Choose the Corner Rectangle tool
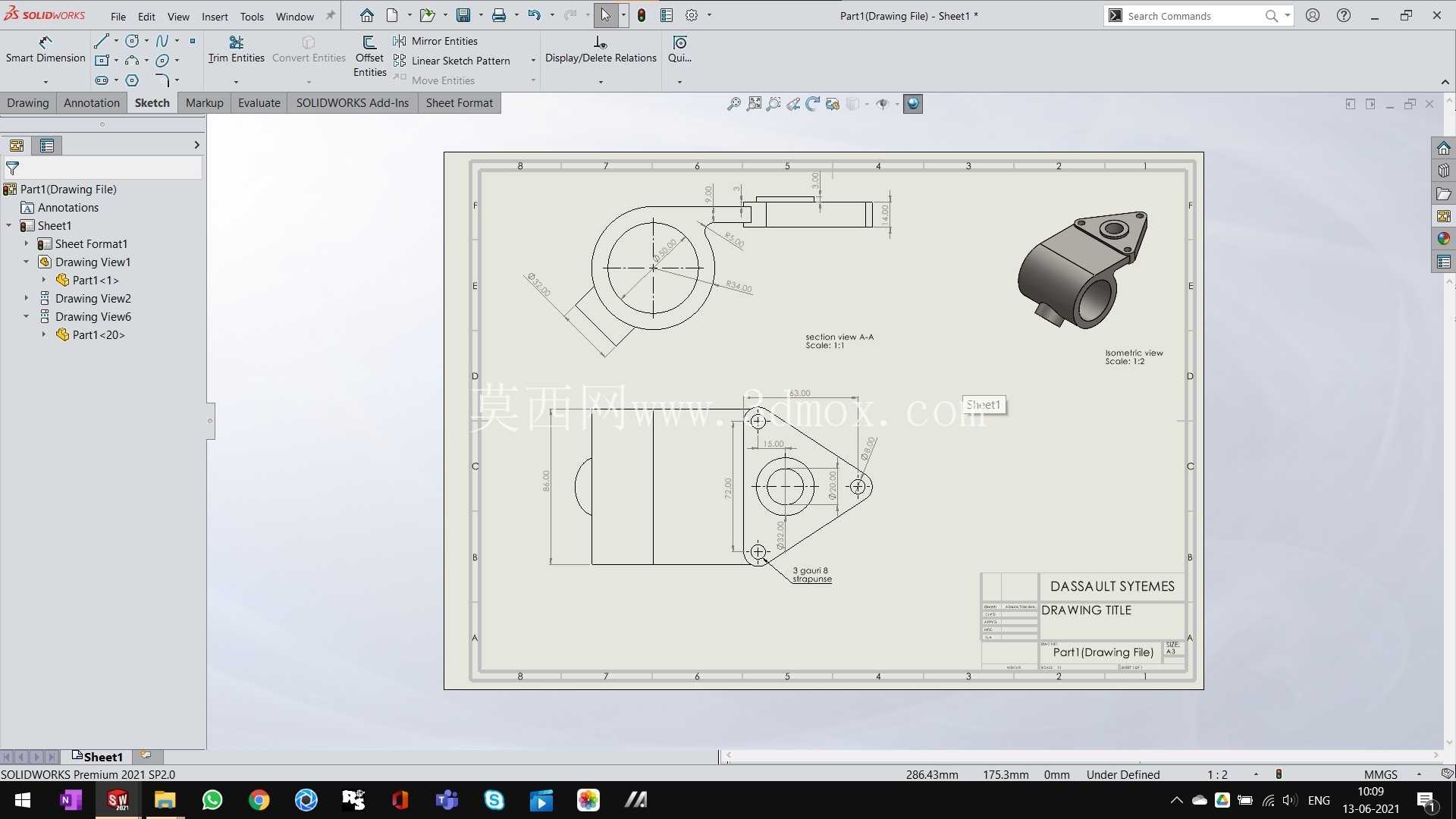The width and height of the screenshot is (1456, 819). tap(102, 61)
